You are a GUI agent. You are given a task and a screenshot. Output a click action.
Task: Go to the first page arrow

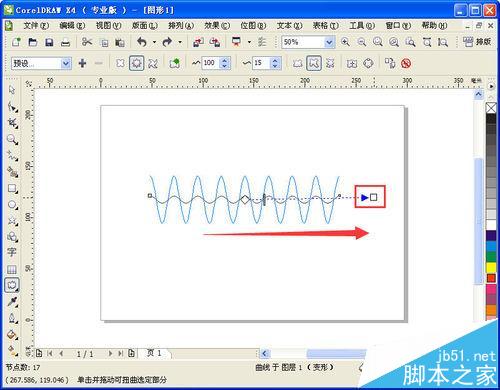(50, 353)
